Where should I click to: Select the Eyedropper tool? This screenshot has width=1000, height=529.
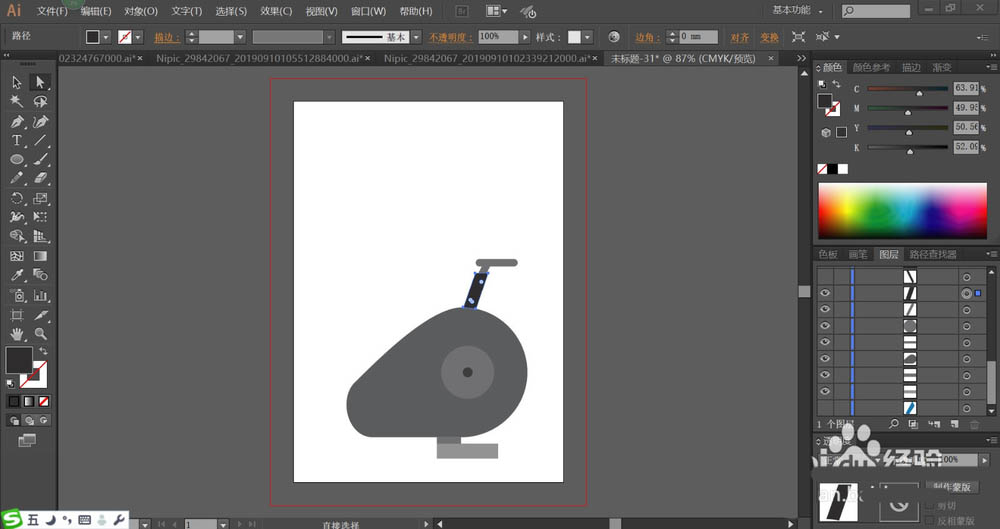click(x=17, y=275)
